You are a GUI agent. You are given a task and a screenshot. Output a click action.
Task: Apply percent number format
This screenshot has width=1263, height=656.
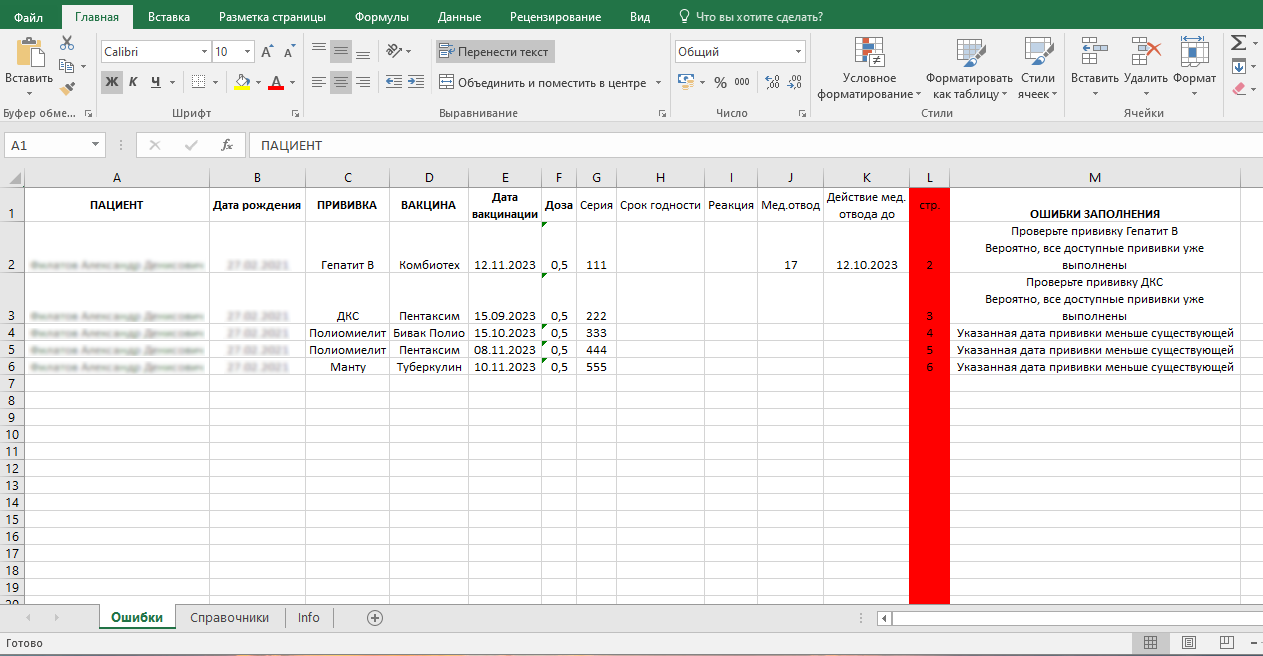tap(720, 82)
